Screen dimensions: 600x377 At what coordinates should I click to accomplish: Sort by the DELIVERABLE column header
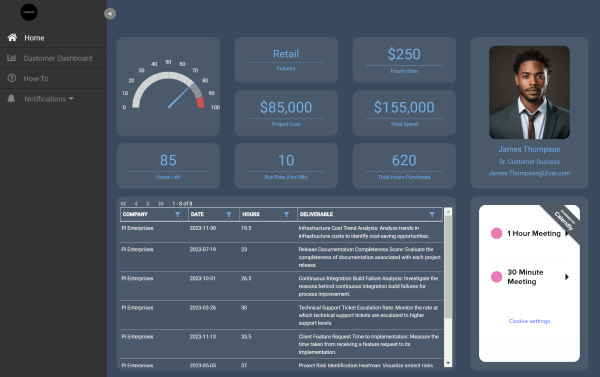coord(316,214)
